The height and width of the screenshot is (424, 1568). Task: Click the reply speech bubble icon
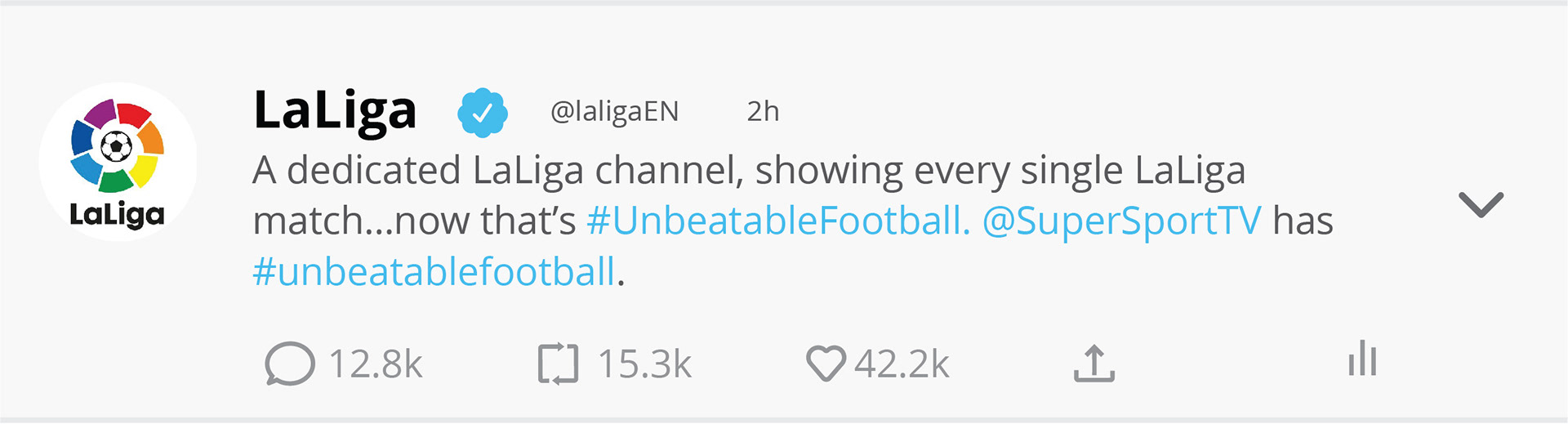tap(289, 364)
